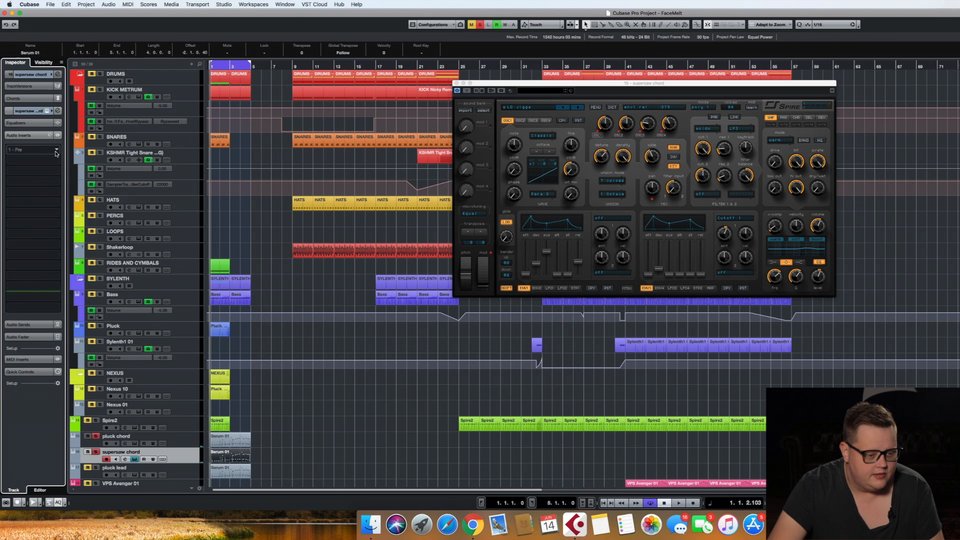Select the Object Selection arrow tool
Viewport: 960px width, 540px height.
[585, 24]
